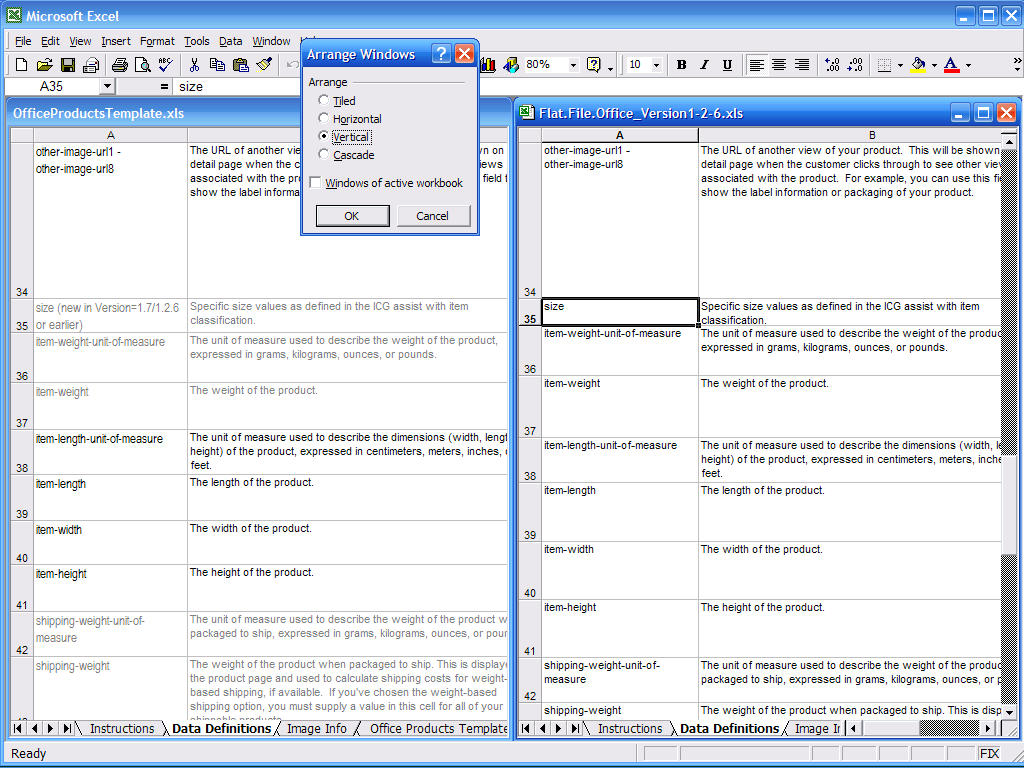Open the zoom percentage dropdown
The height and width of the screenshot is (768, 1024).
(573, 65)
